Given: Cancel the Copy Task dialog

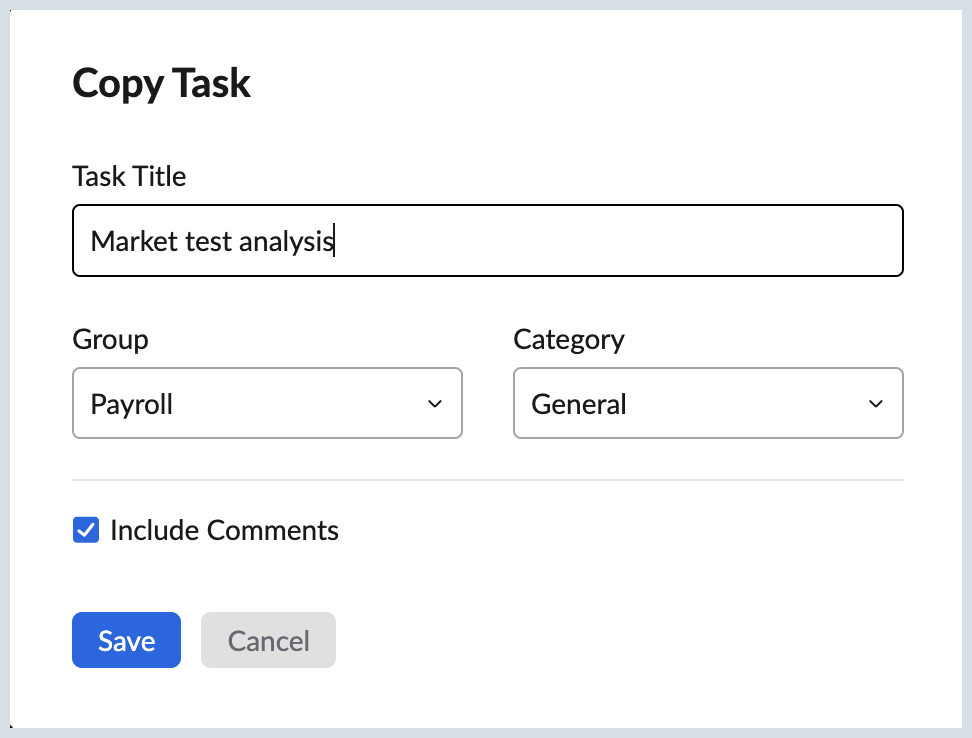Looking at the screenshot, I should tap(268, 640).
